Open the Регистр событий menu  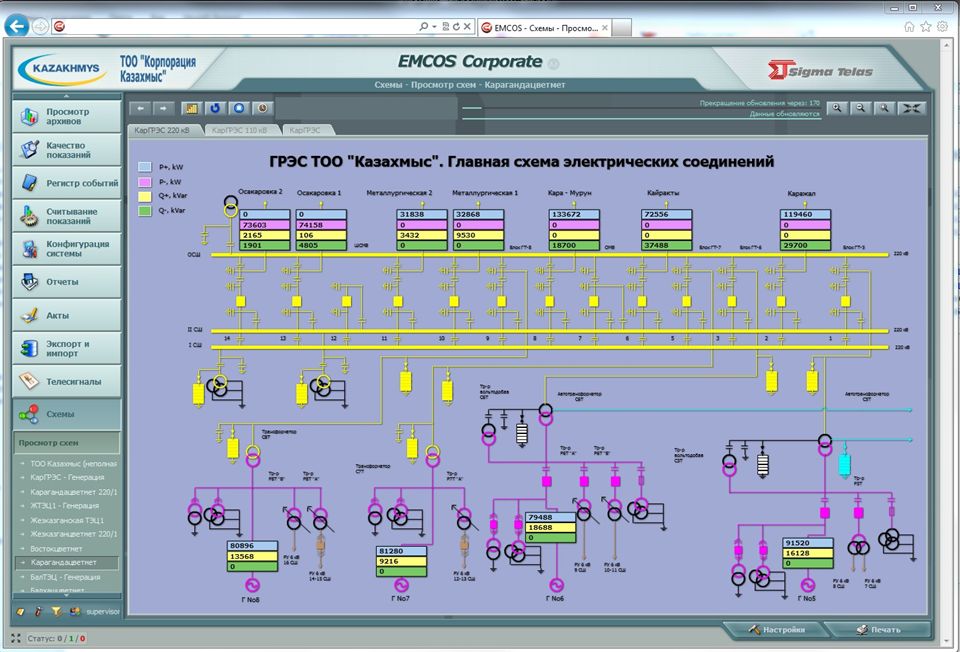(x=67, y=183)
